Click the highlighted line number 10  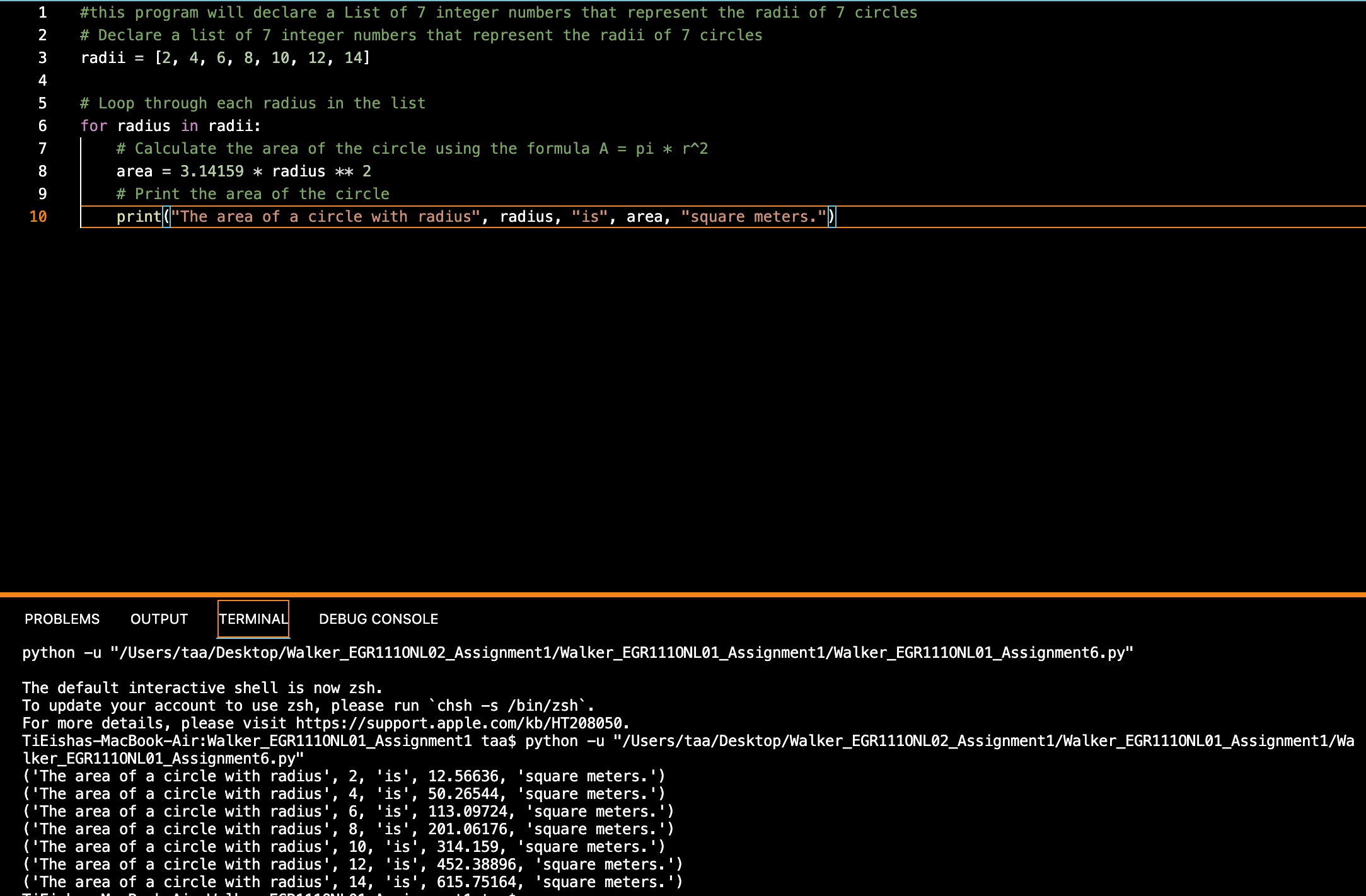[38, 217]
